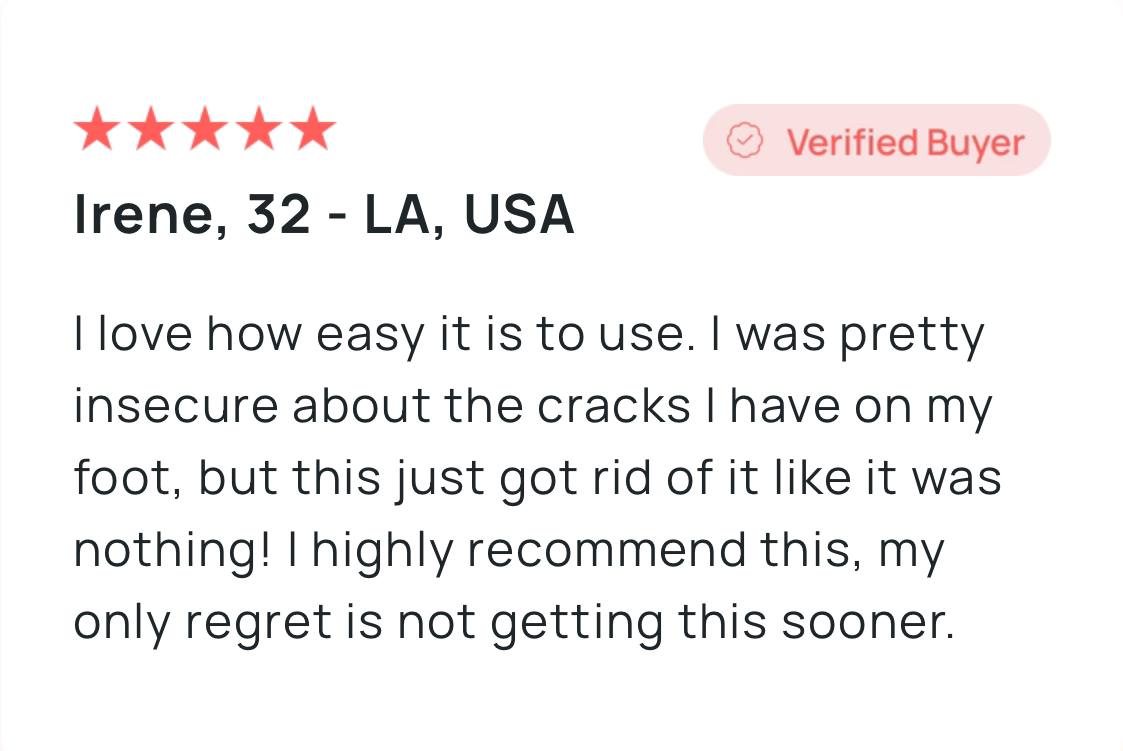The height and width of the screenshot is (751, 1123).
Task: Click the word nothing! in the review
Action: (173, 551)
